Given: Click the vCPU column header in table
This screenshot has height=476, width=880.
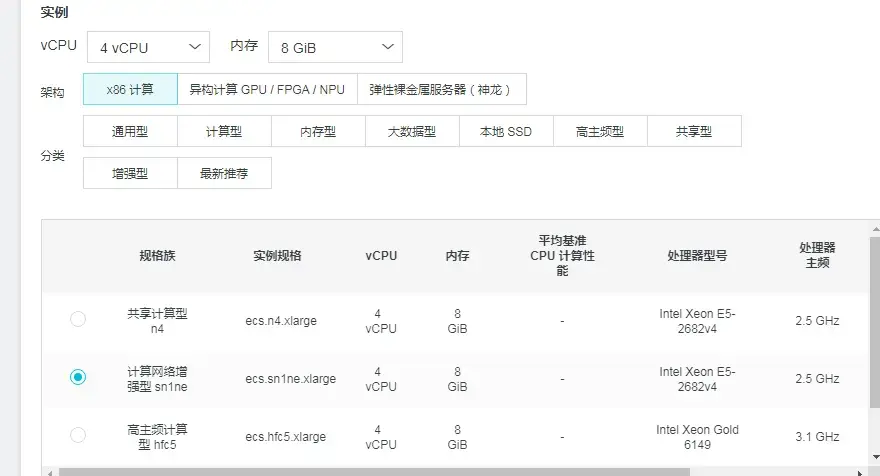Looking at the screenshot, I should (x=381, y=256).
